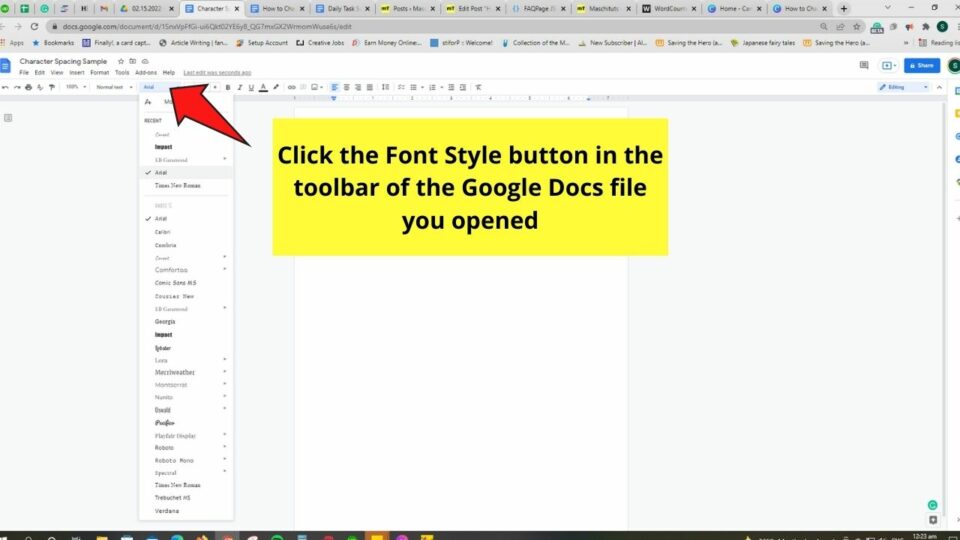The image size is (960, 540).
Task: Center align the text
Action: click(x=346, y=88)
